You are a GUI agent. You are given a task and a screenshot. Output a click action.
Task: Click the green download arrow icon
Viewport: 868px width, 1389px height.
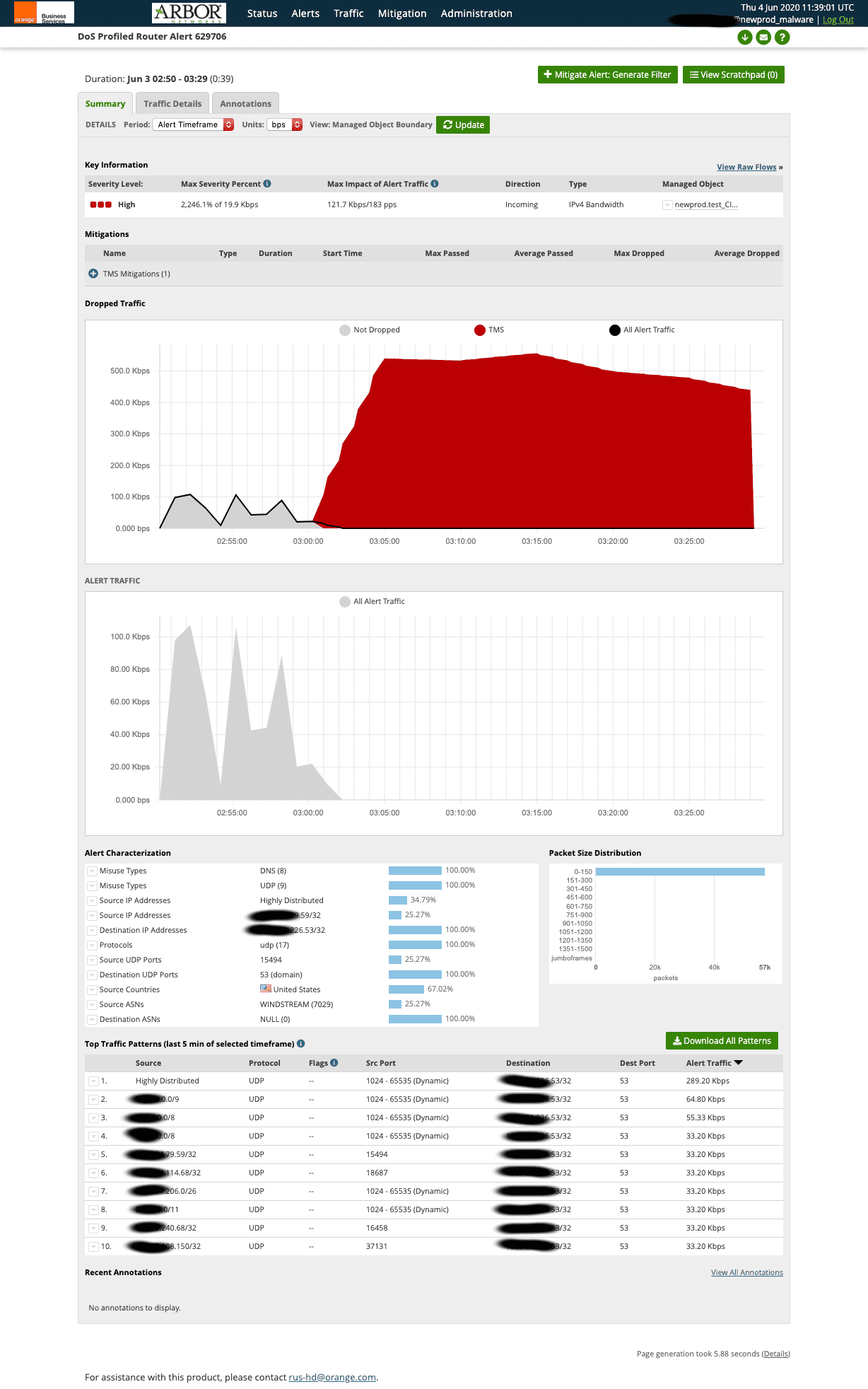pyautogui.click(x=744, y=37)
